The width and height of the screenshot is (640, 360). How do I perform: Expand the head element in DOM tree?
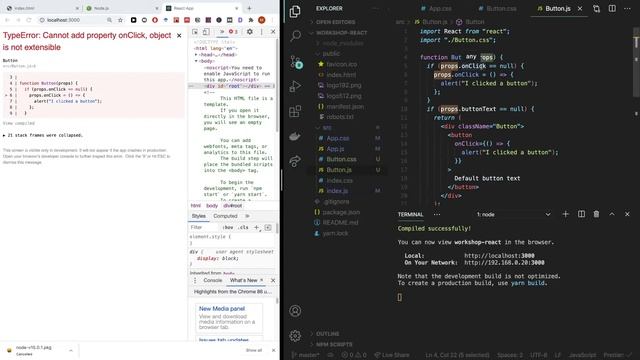point(196,55)
